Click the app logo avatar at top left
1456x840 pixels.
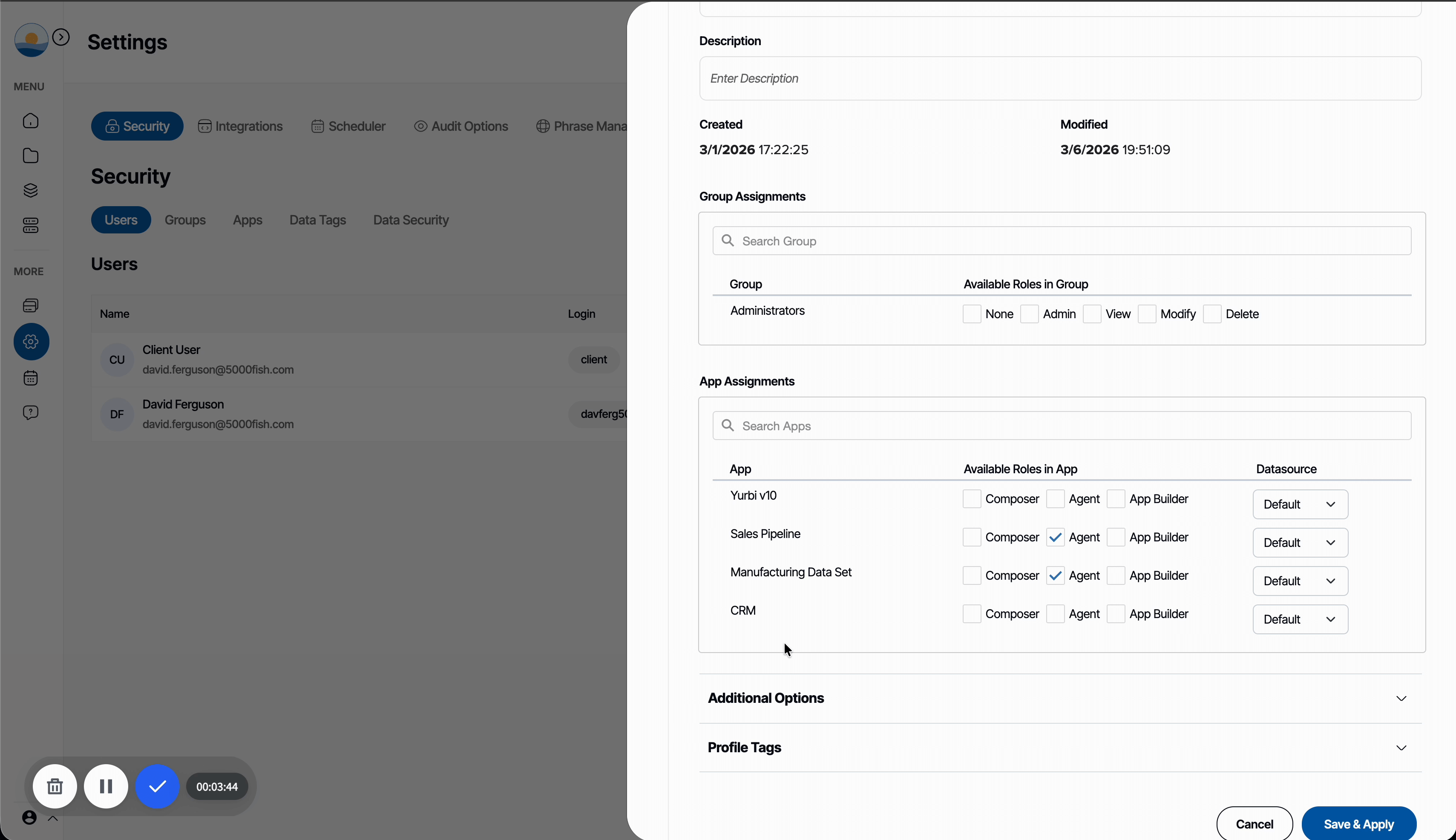31,40
